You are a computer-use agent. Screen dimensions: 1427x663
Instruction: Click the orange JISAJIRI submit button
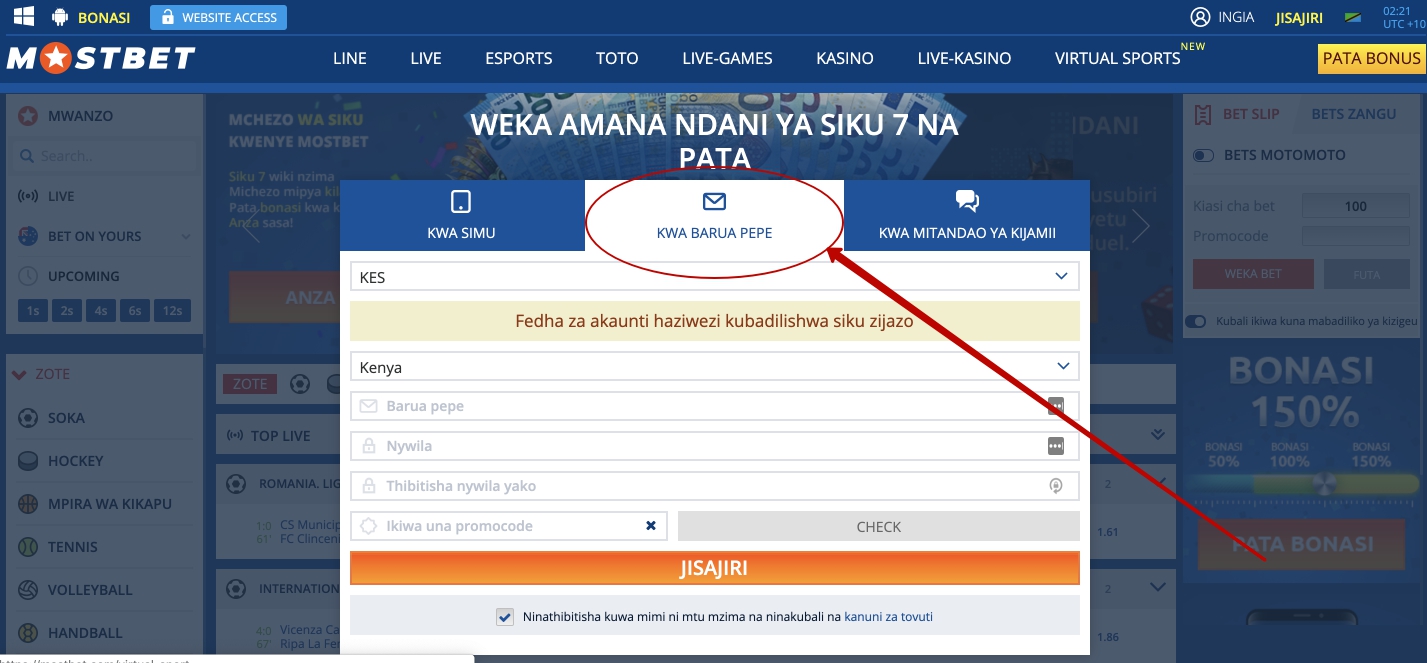click(x=714, y=568)
